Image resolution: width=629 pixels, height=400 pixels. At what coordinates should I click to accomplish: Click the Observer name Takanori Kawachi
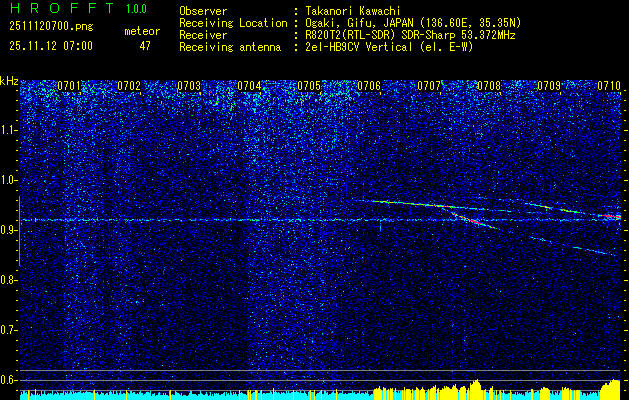click(353, 11)
